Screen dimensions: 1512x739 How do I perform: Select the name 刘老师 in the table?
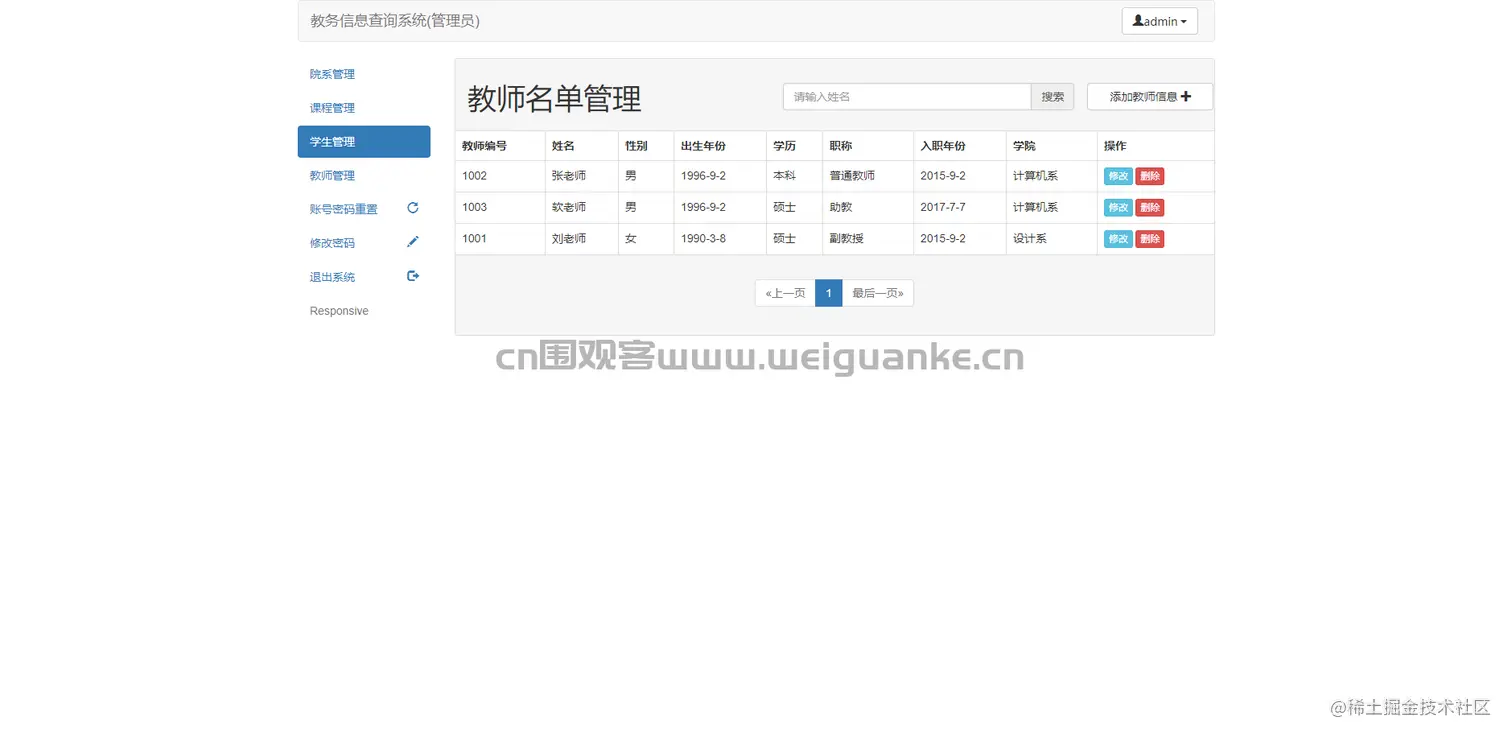[x=569, y=239]
